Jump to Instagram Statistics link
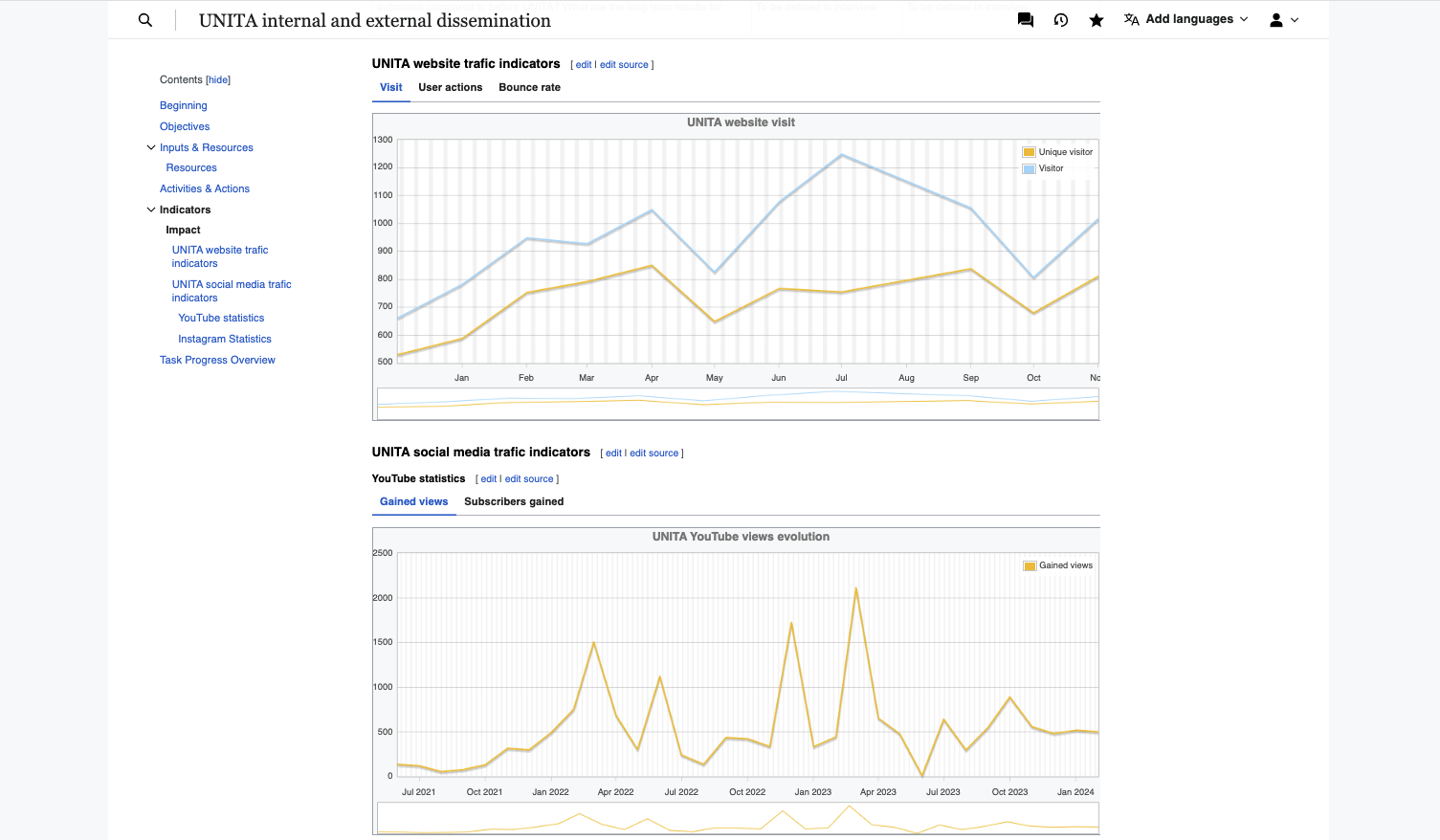The height and width of the screenshot is (840, 1440). [x=225, y=339]
